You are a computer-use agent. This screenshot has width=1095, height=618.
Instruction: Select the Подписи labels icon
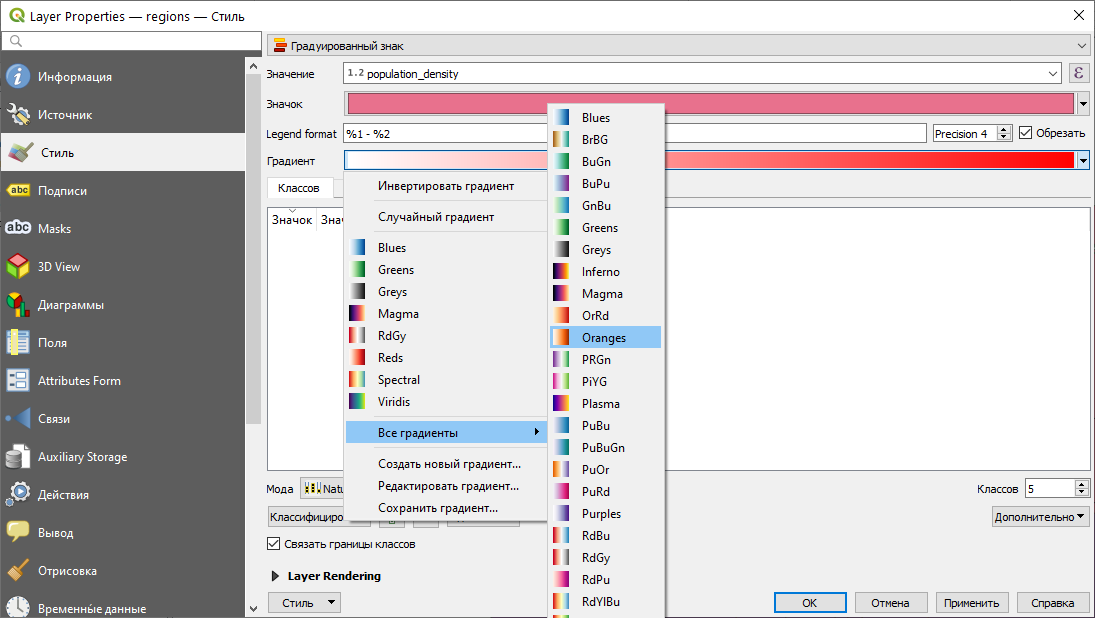18,191
